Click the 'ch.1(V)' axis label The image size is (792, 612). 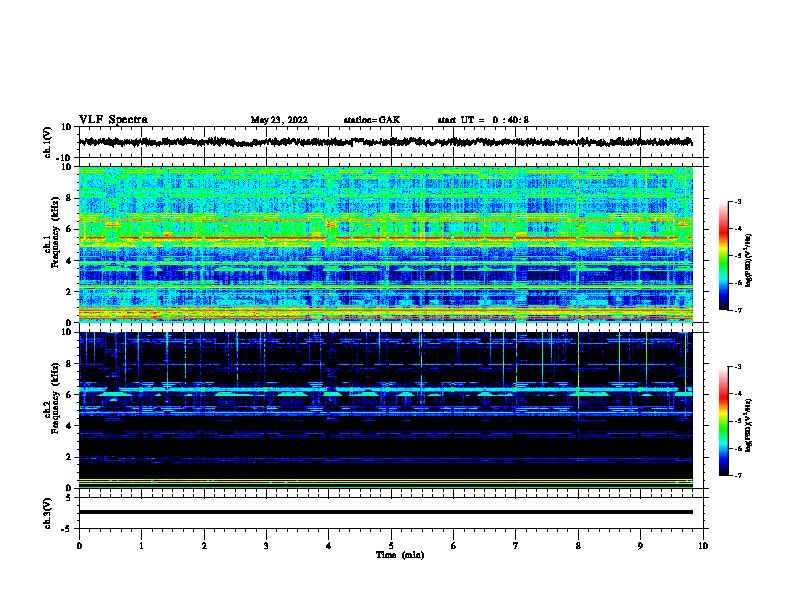pyautogui.click(x=47, y=142)
